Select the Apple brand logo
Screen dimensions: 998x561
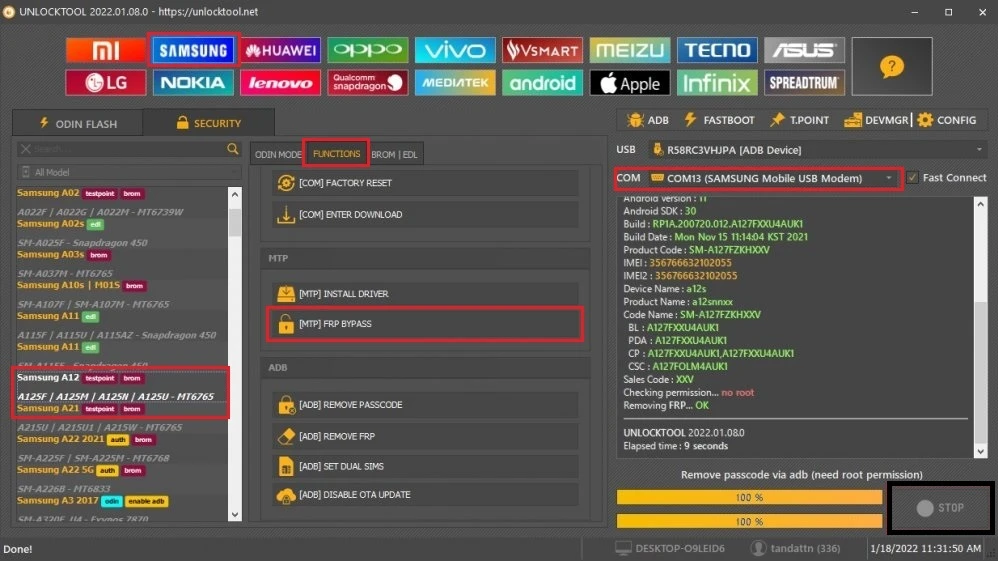[x=629, y=83]
